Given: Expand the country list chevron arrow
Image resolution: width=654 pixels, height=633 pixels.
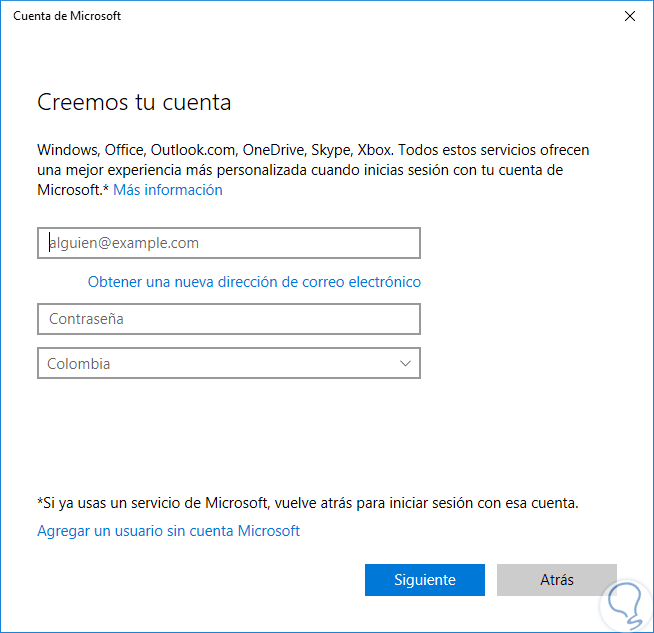Looking at the screenshot, I should pyautogui.click(x=406, y=364).
